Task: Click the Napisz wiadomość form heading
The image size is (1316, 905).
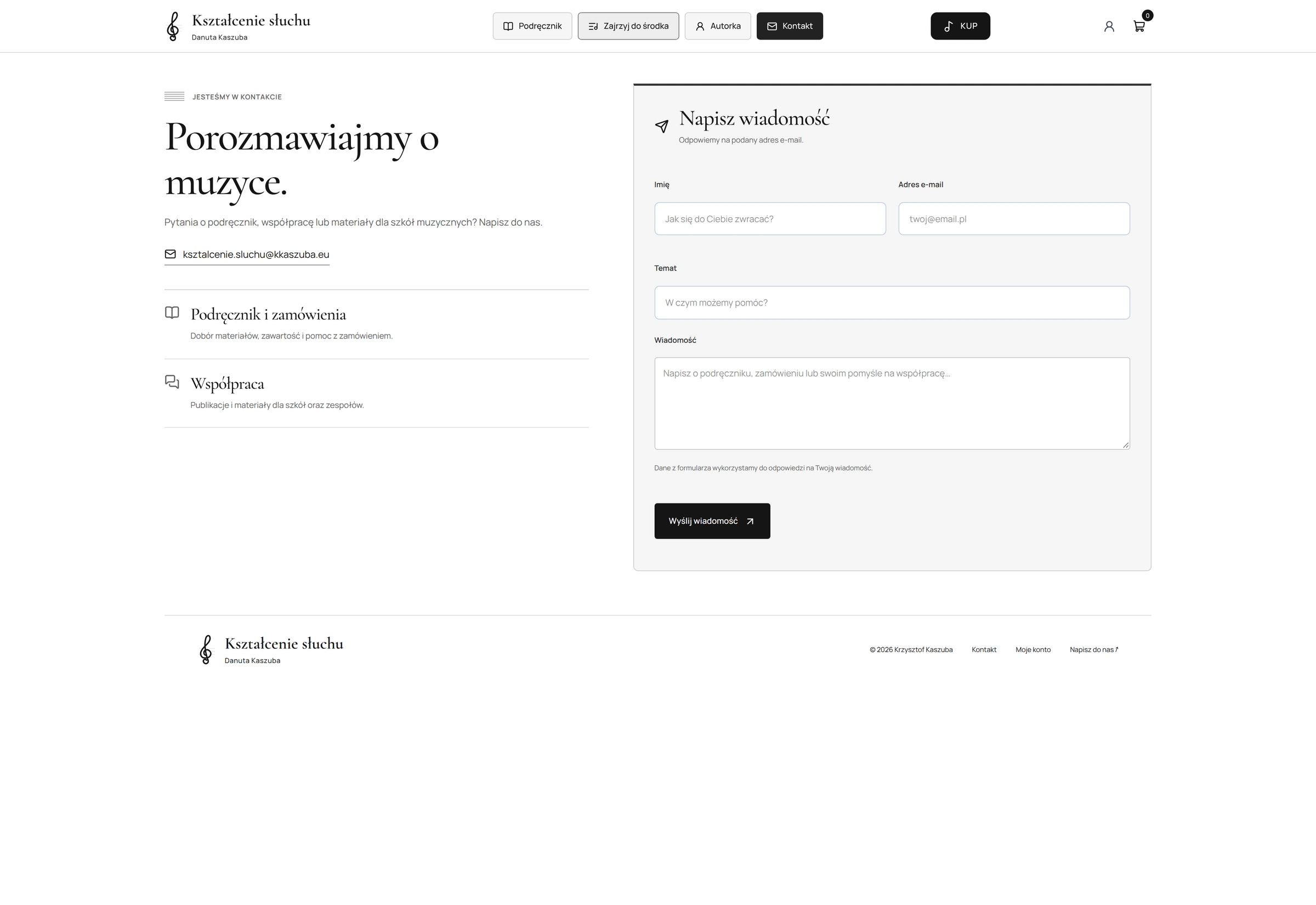Action: tap(754, 118)
